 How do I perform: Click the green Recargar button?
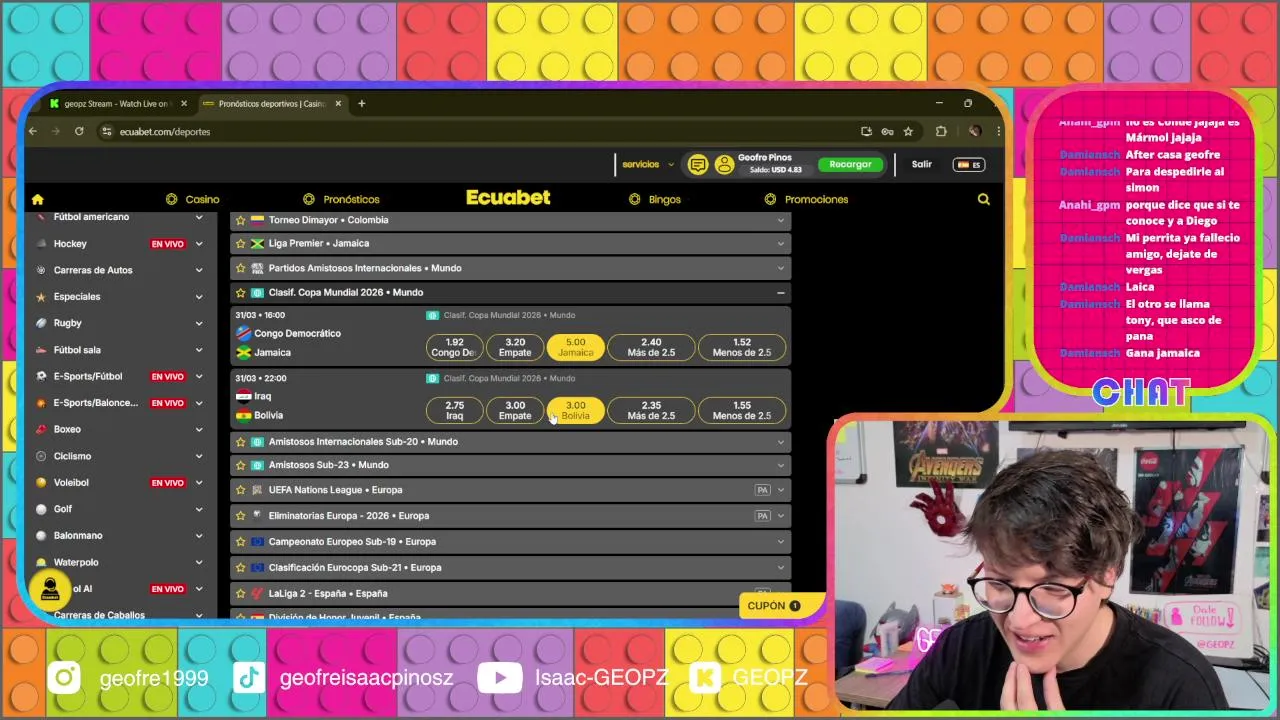coord(850,165)
